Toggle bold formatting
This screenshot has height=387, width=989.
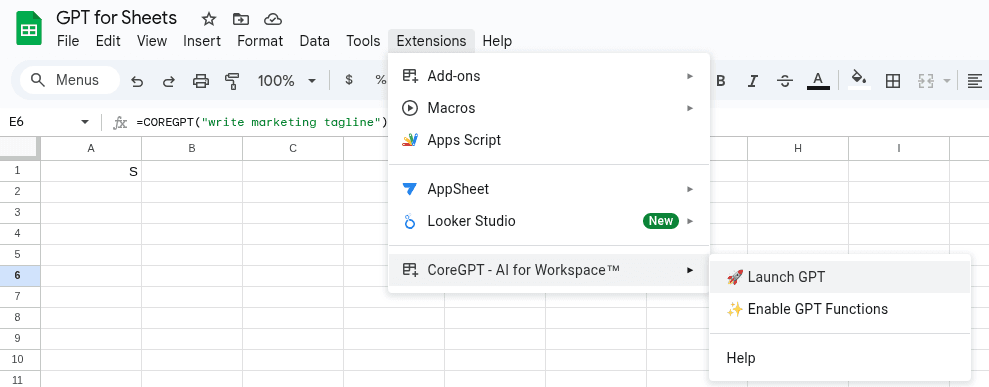(721, 81)
